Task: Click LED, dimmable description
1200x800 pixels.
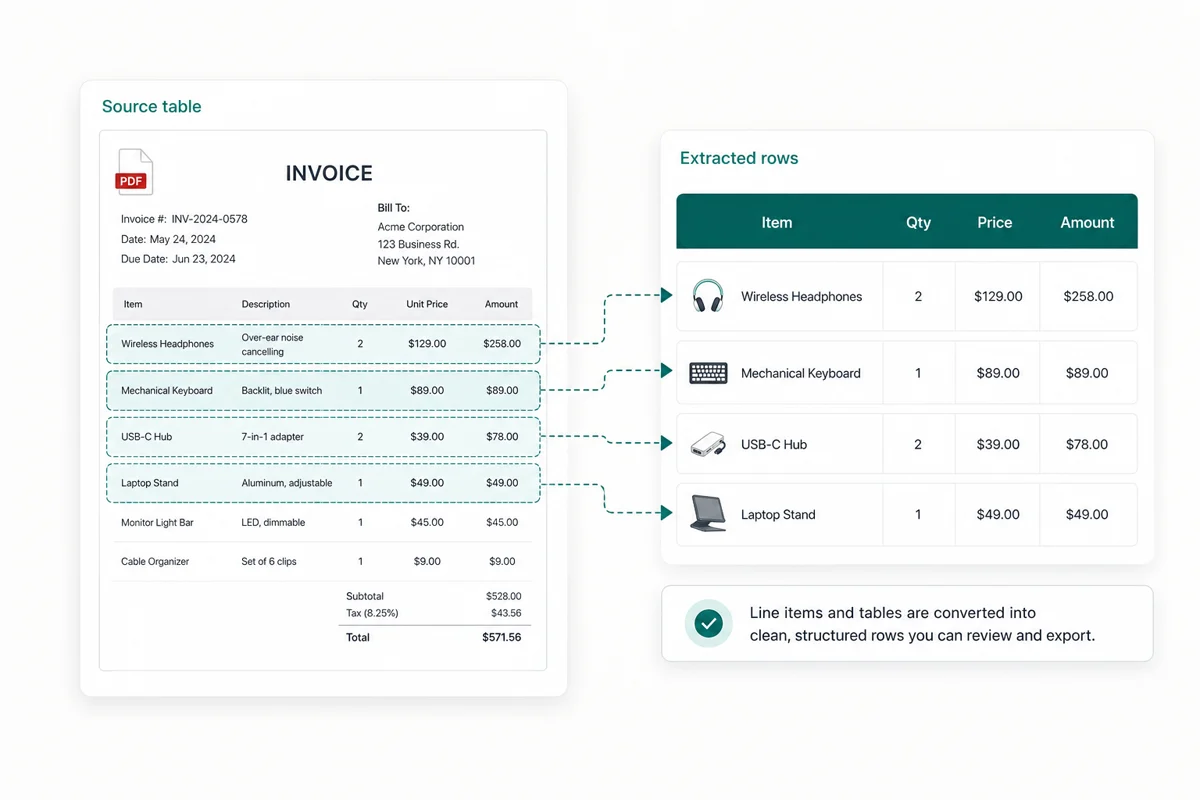Action: click(x=273, y=523)
